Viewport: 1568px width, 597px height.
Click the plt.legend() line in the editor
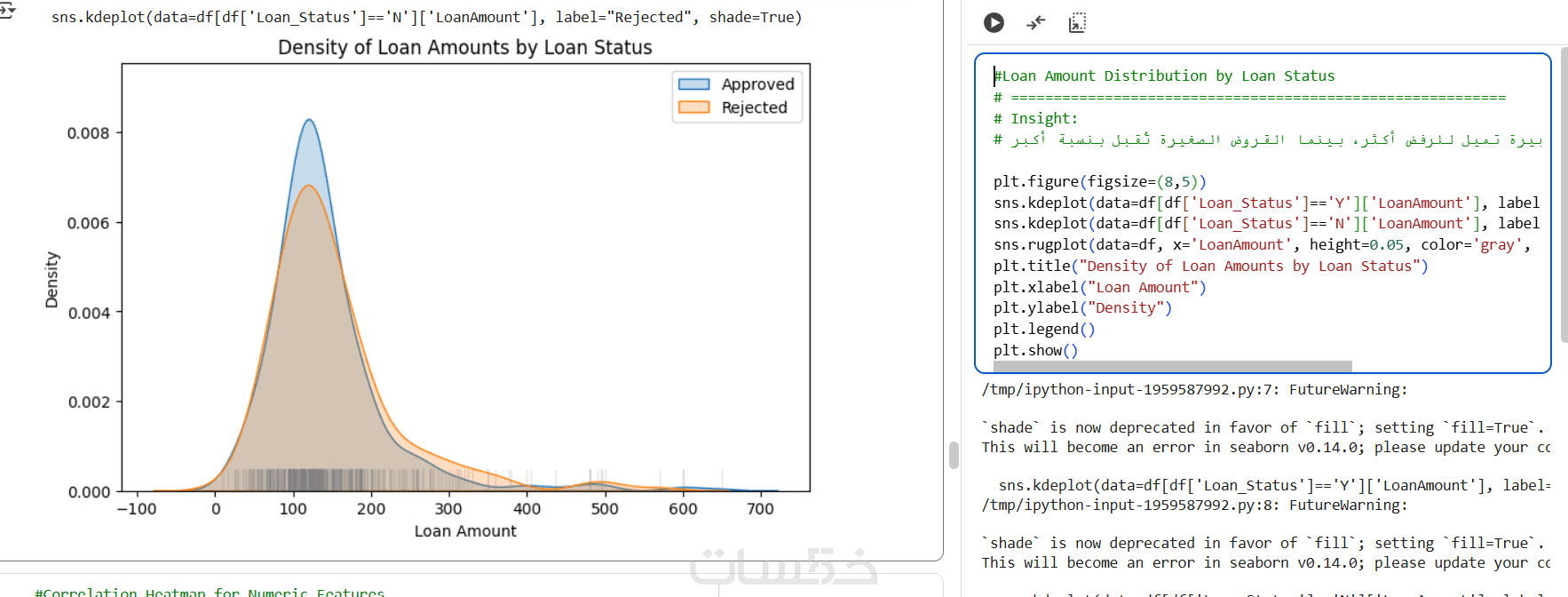(x=1044, y=329)
